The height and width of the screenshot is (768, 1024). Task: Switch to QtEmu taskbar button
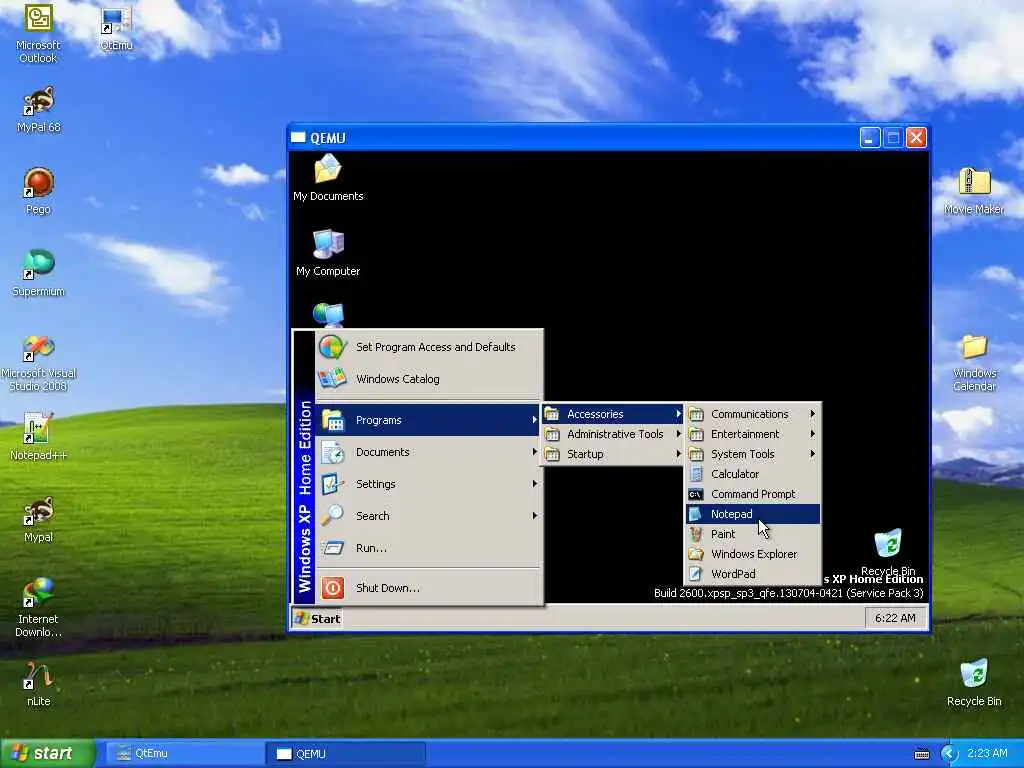point(185,754)
